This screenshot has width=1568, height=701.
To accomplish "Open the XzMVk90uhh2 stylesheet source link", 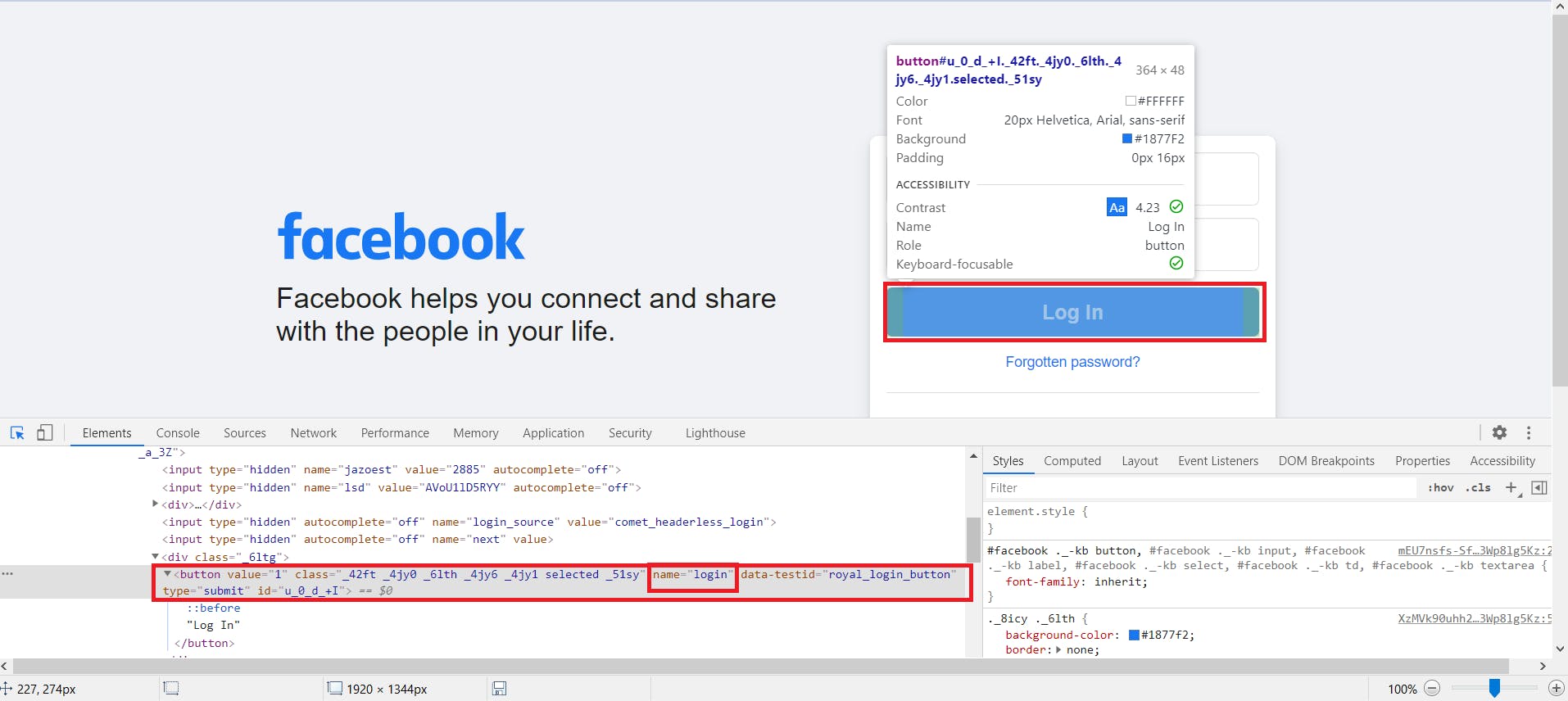I will tap(1475, 618).
